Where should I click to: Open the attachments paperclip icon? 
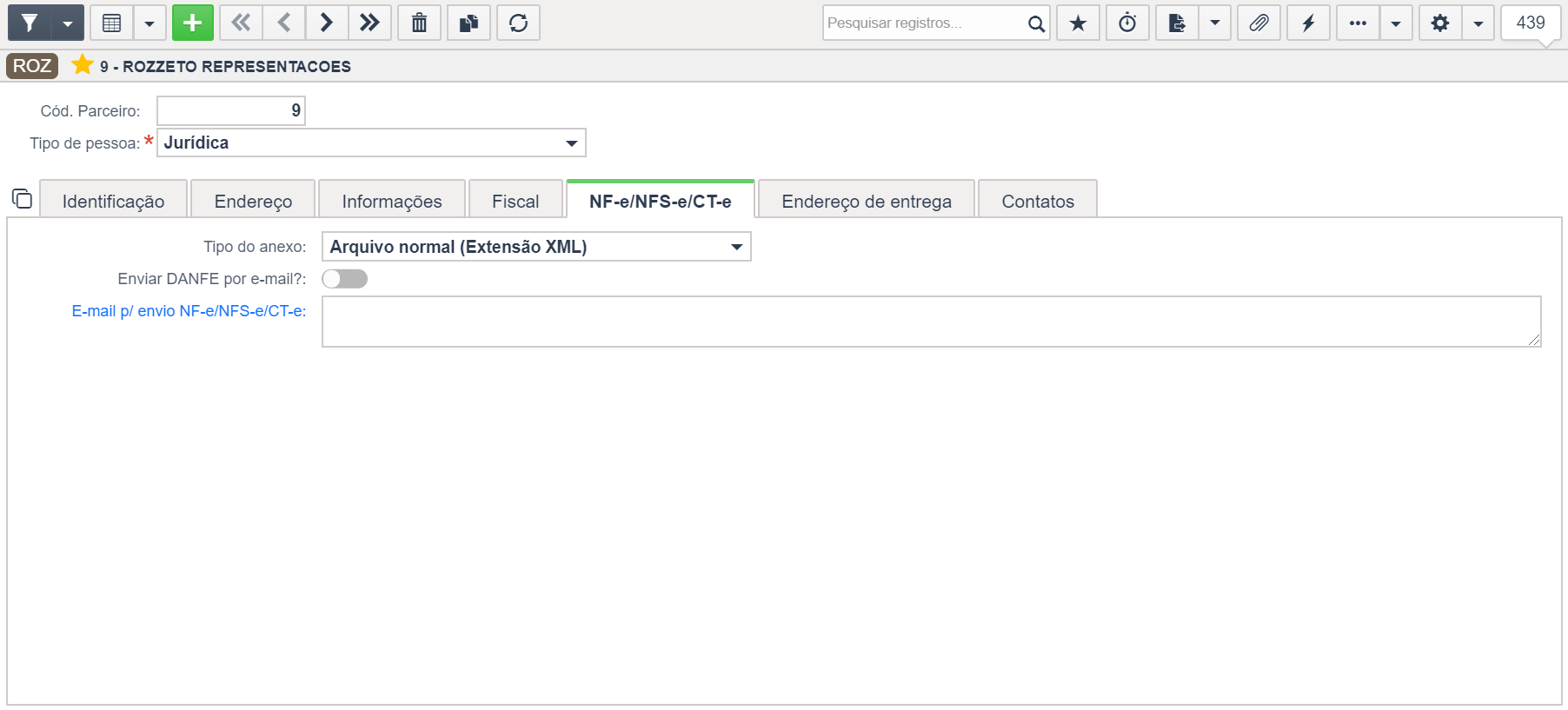pyautogui.click(x=1259, y=23)
